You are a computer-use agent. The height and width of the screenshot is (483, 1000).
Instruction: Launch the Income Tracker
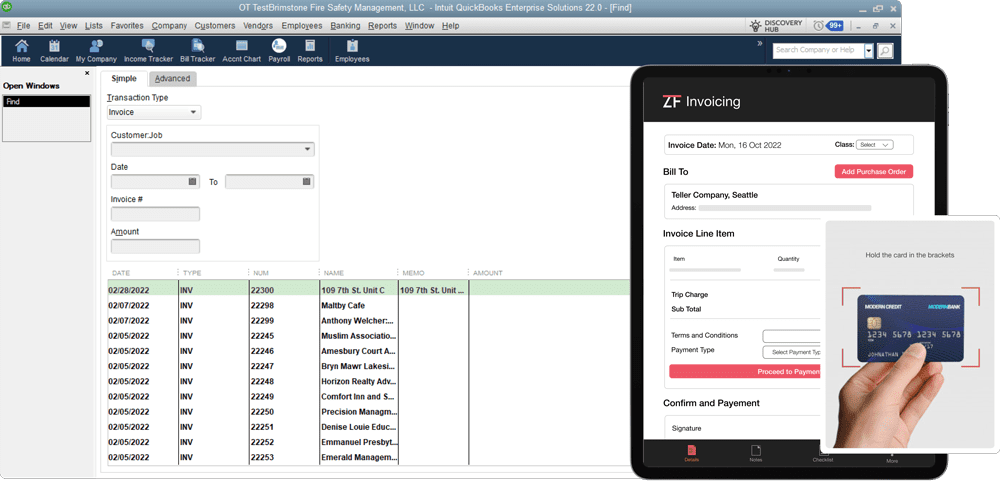tap(148, 50)
